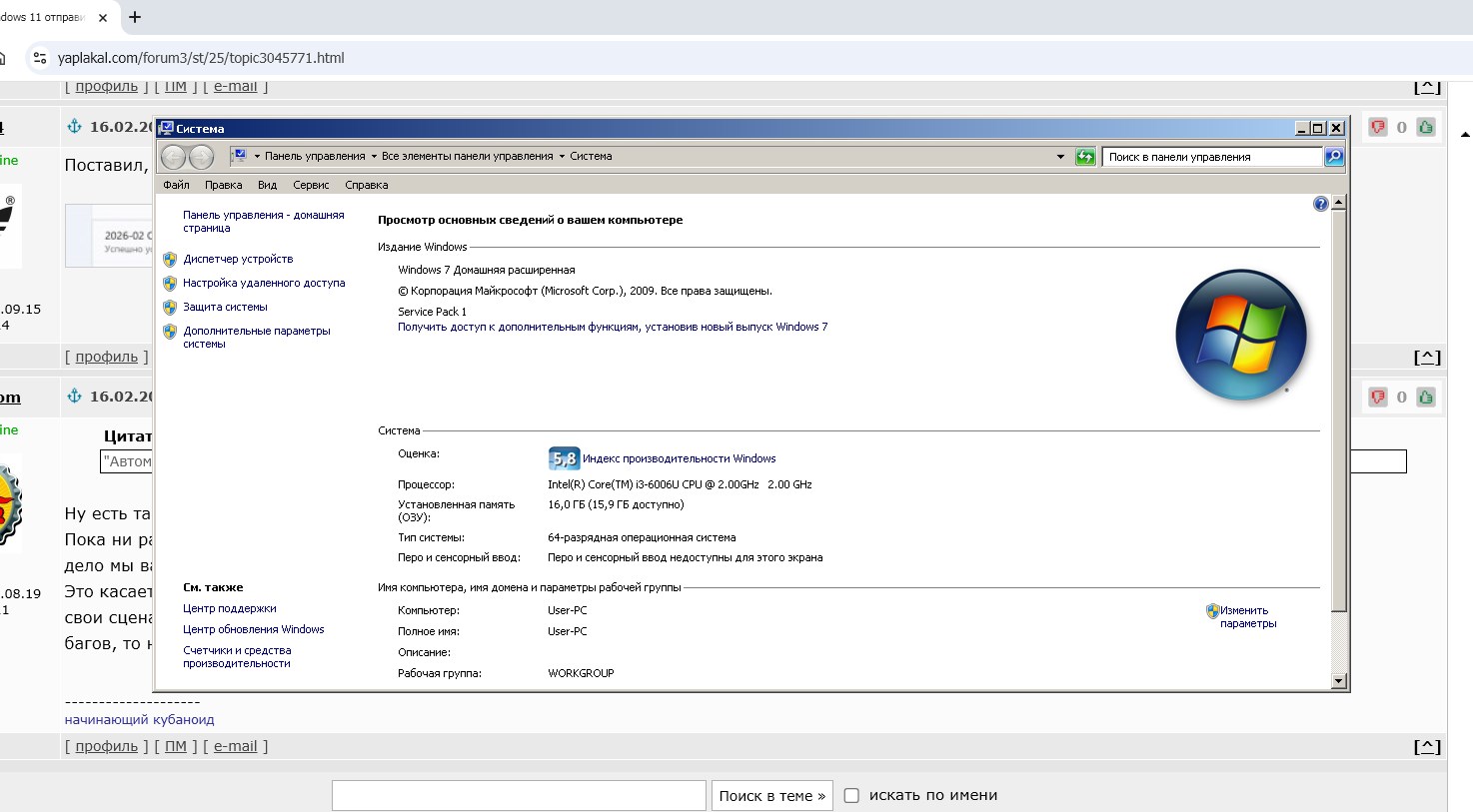Open the Сервис menu
Viewport: 1473px width, 812px height.
(x=311, y=185)
